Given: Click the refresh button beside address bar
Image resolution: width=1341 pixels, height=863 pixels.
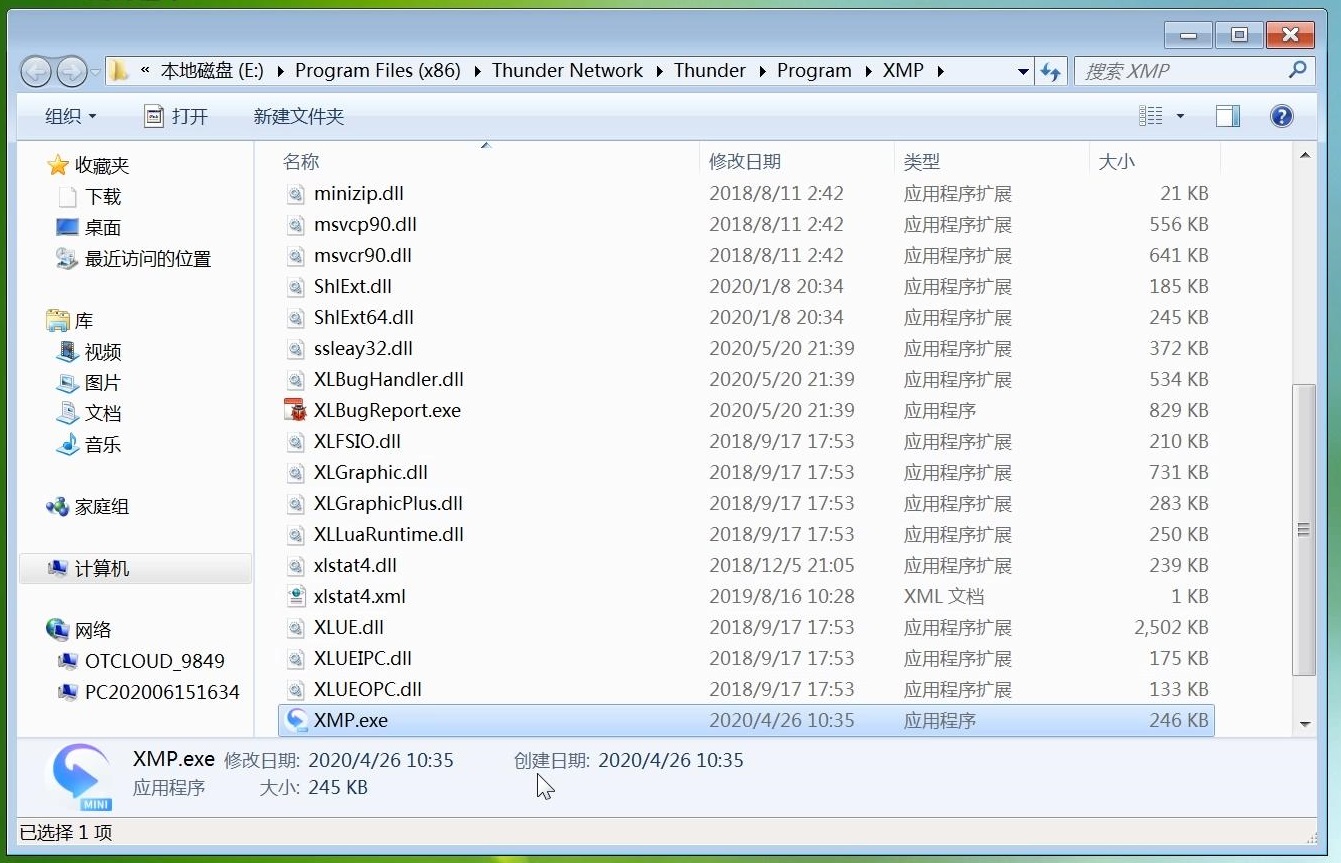Looking at the screenshot, I should pyautogui.click(x=1050, y=71).
